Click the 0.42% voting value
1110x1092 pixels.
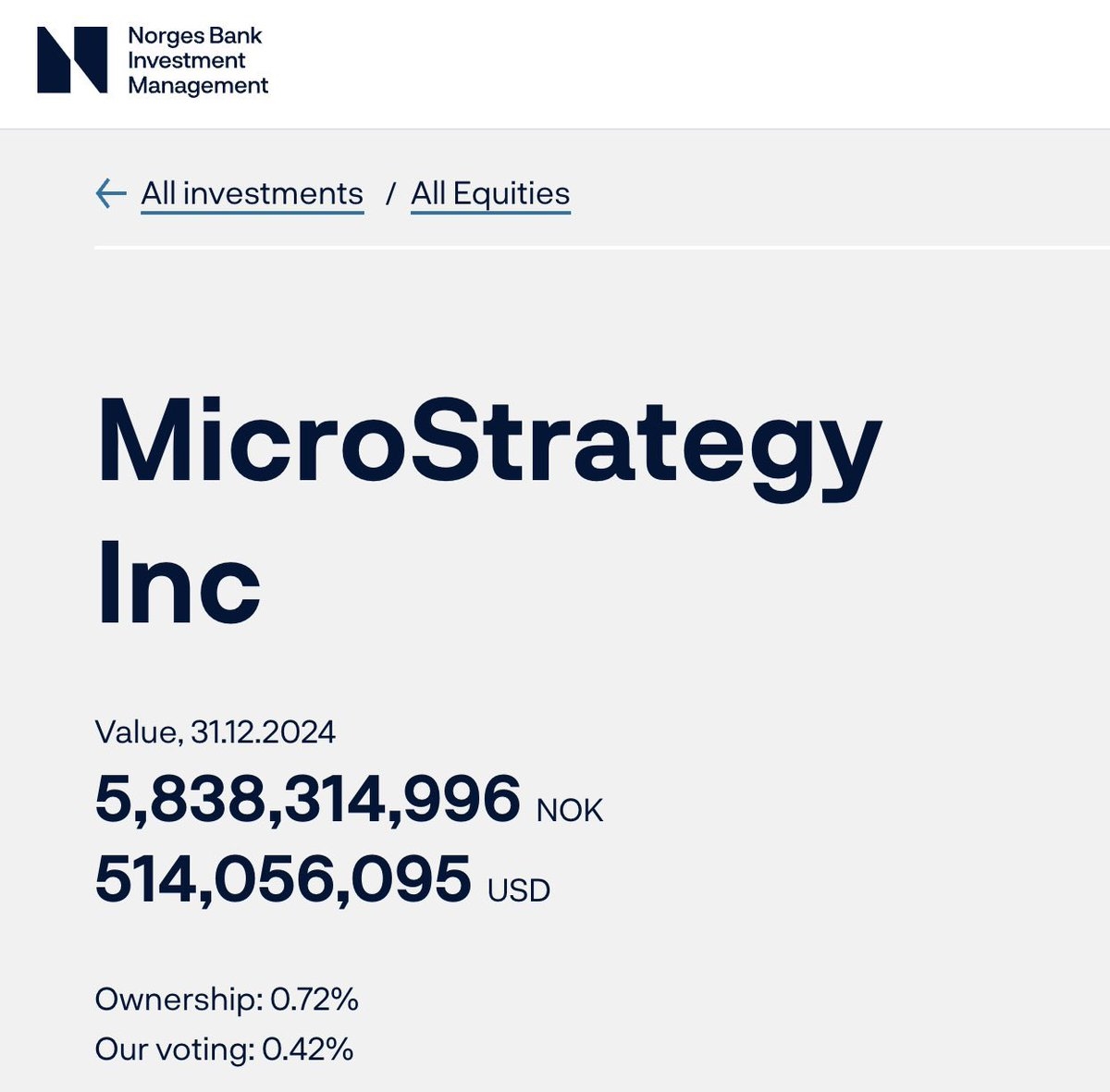(x=308, y=1049)
